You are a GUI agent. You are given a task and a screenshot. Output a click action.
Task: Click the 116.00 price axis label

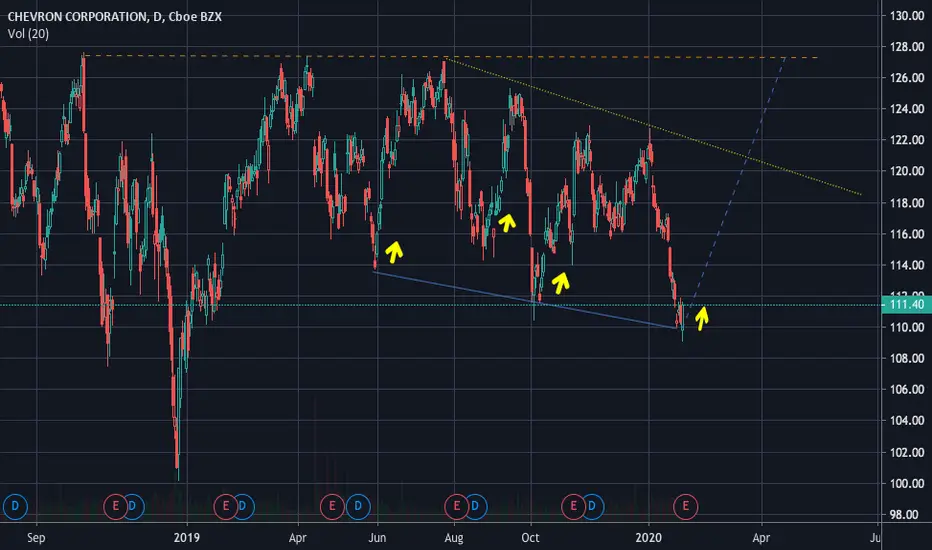[x=907, y=234]
